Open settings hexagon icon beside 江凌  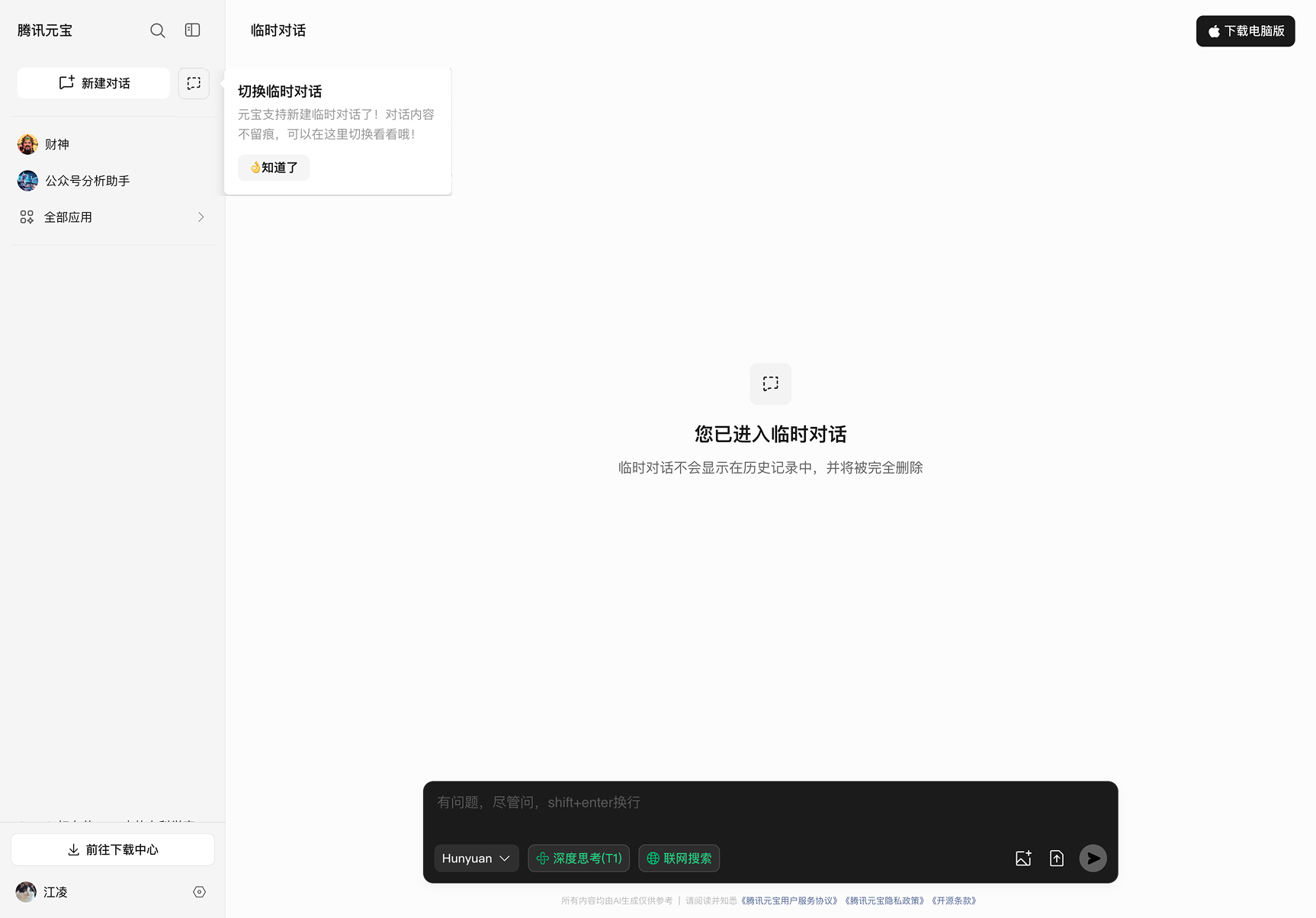coord(199,892)
